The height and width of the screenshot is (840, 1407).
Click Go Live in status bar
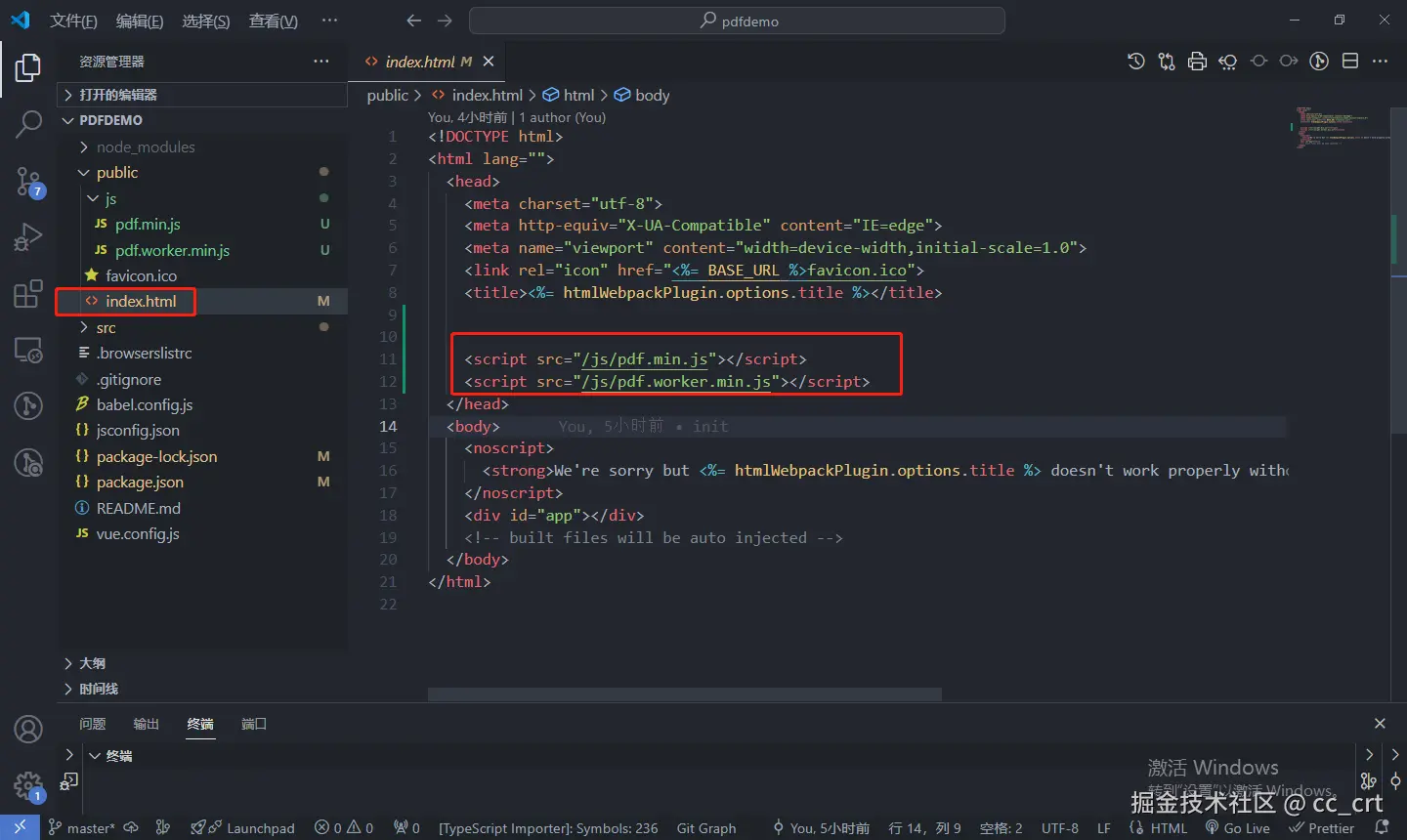pyautogui.click(x=1238, y=828)
